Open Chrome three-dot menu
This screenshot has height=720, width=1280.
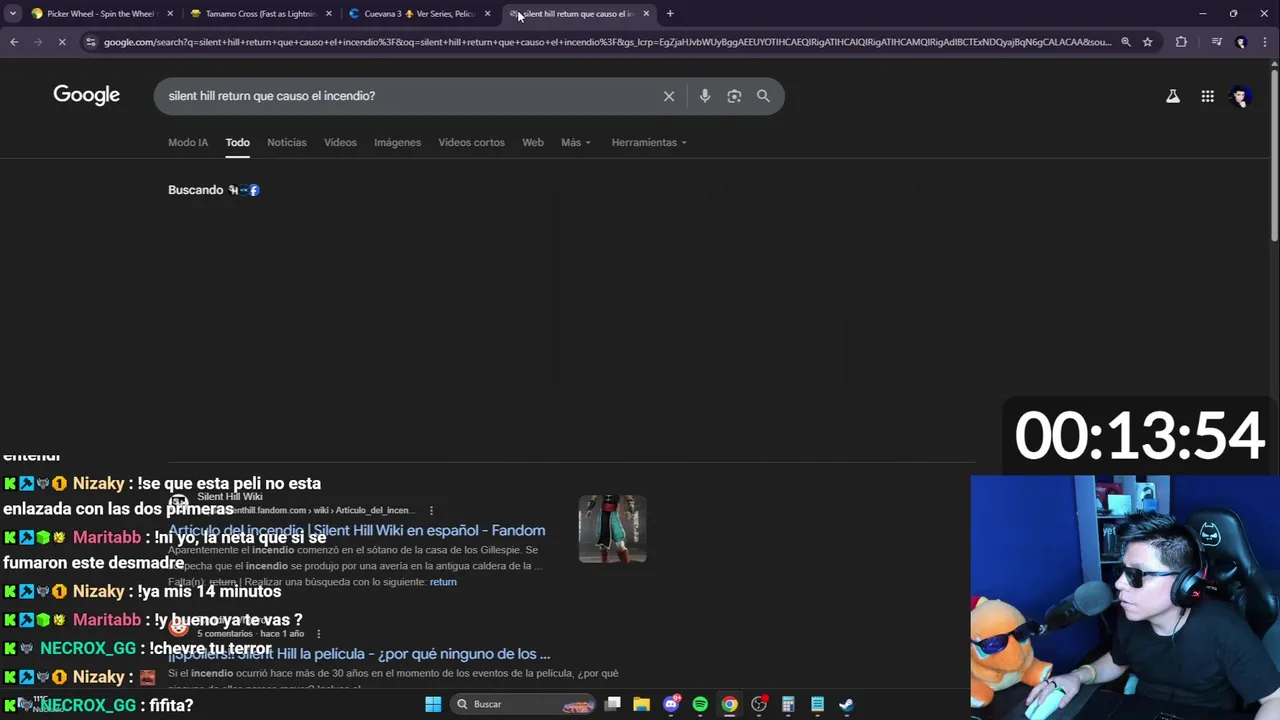click(1266, 42)
